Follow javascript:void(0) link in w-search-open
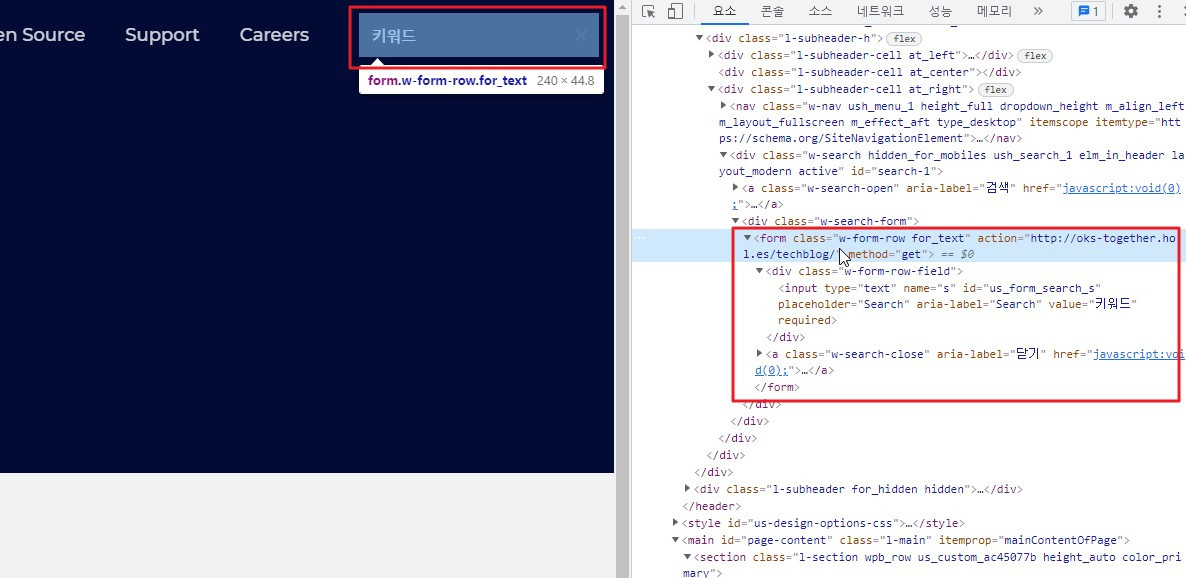 click(x=1122, y=188)
